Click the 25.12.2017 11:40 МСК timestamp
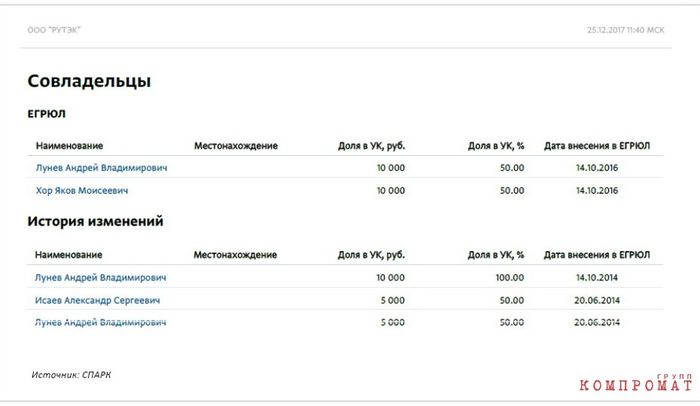Screen dimensions: 700x406 point(625,30)
